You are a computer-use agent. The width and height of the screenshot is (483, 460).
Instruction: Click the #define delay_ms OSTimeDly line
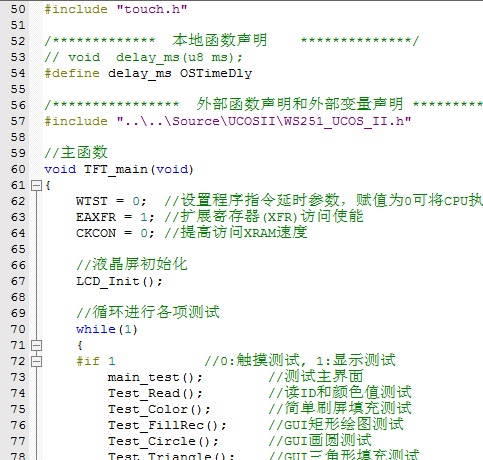click(148, 73)
